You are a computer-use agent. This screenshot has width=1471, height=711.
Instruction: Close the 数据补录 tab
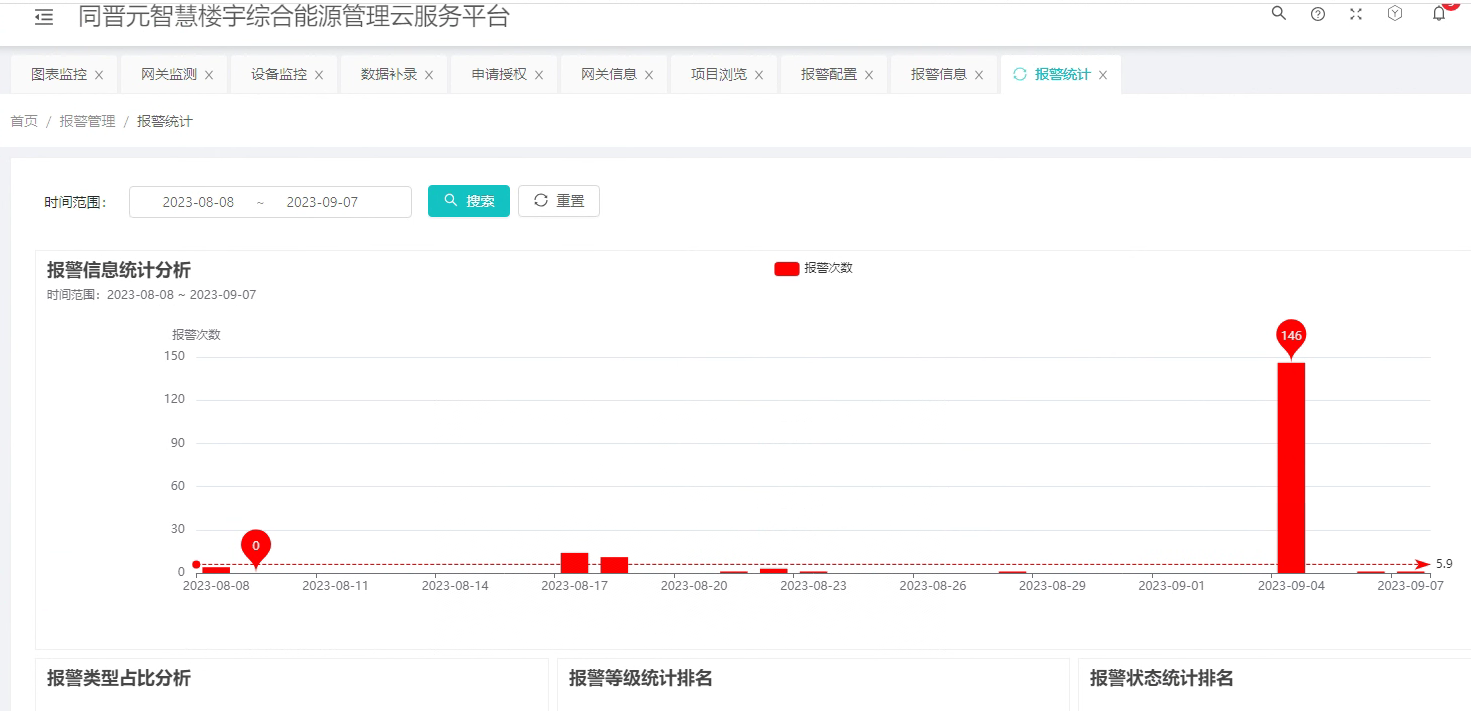429,75
